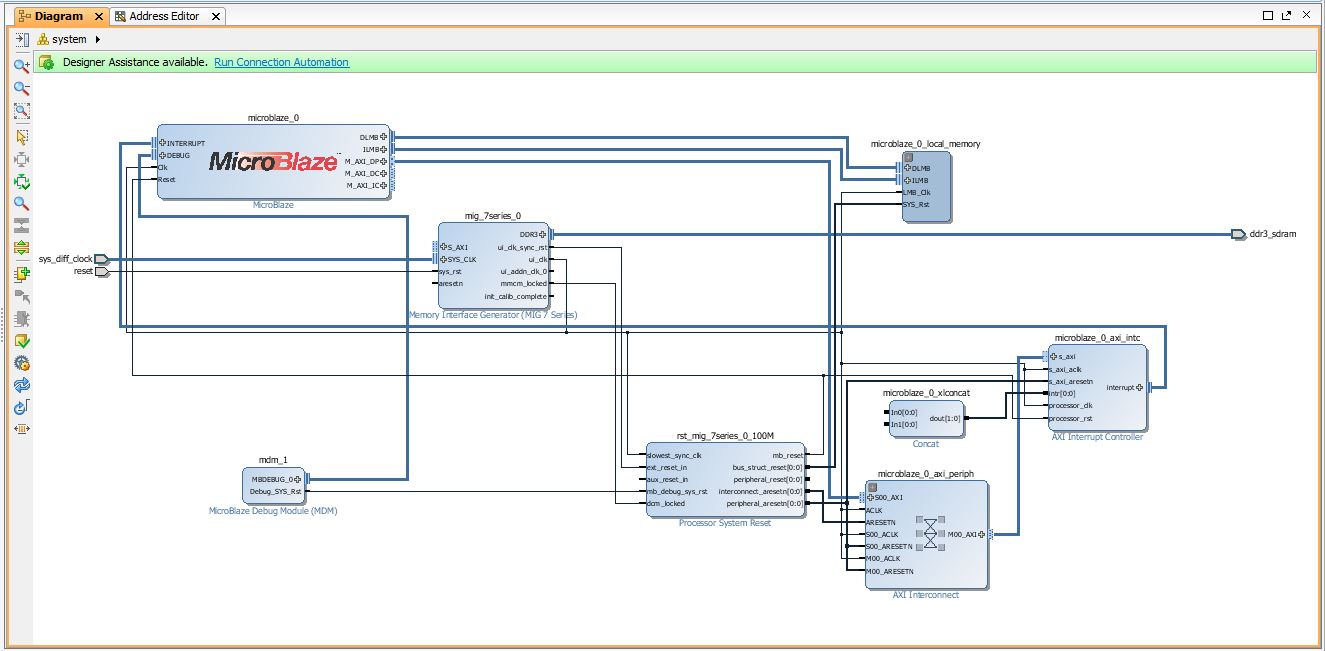Expand the interrupt port on axi_intc

[1139, 387]
